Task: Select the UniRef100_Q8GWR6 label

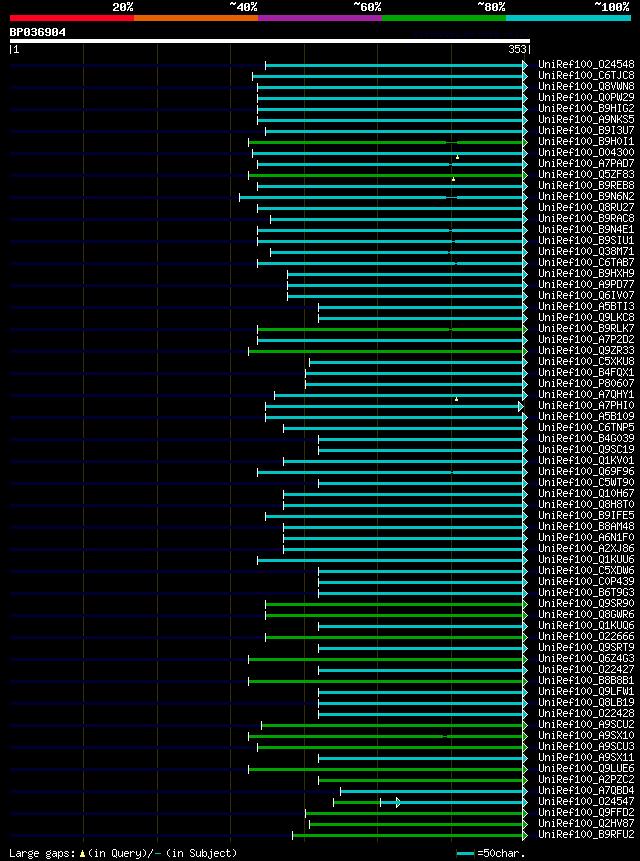Action: [x=586, y=614]
